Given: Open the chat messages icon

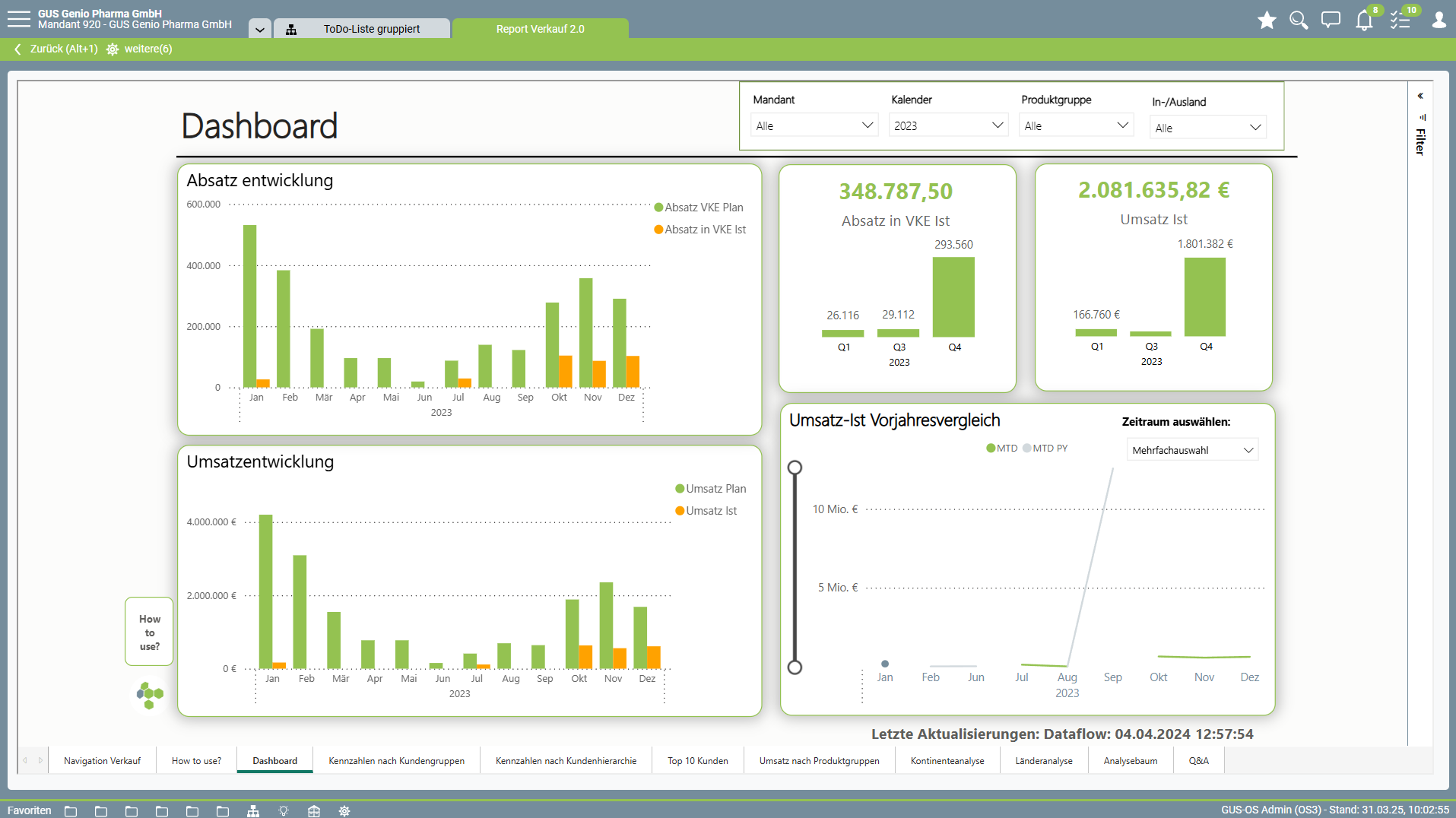Looking at the screenshot, I should tap(1331, 21).
